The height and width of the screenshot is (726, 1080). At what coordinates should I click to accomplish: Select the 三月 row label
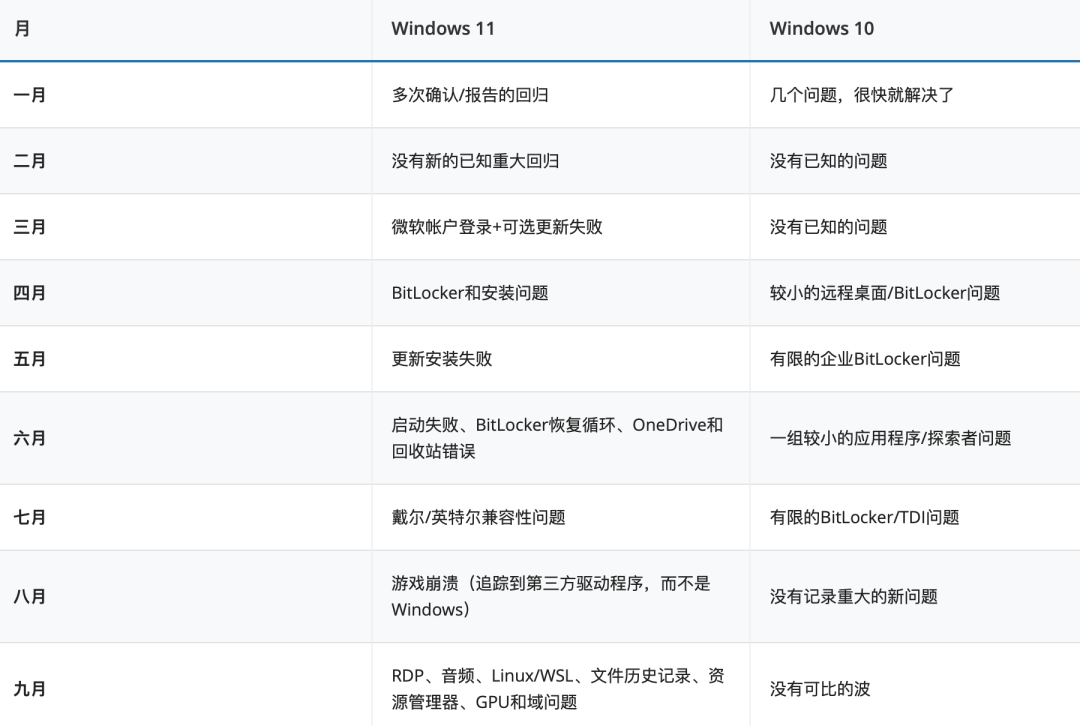(30, 227)
